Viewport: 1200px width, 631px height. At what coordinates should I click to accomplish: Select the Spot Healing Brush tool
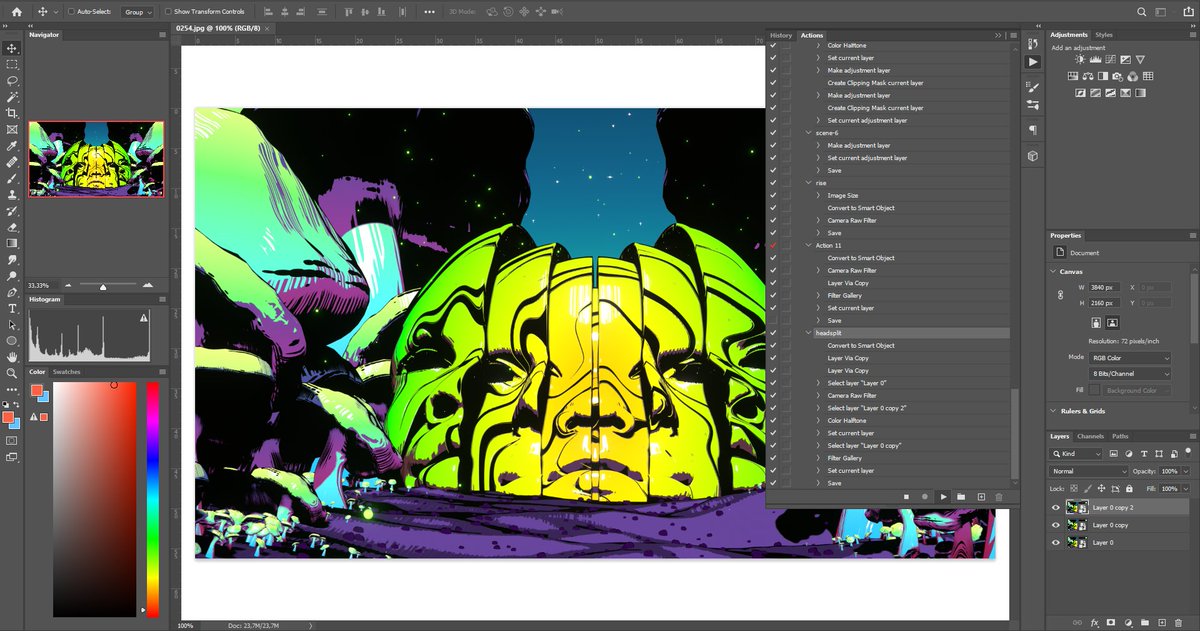(x=12, y=162)
